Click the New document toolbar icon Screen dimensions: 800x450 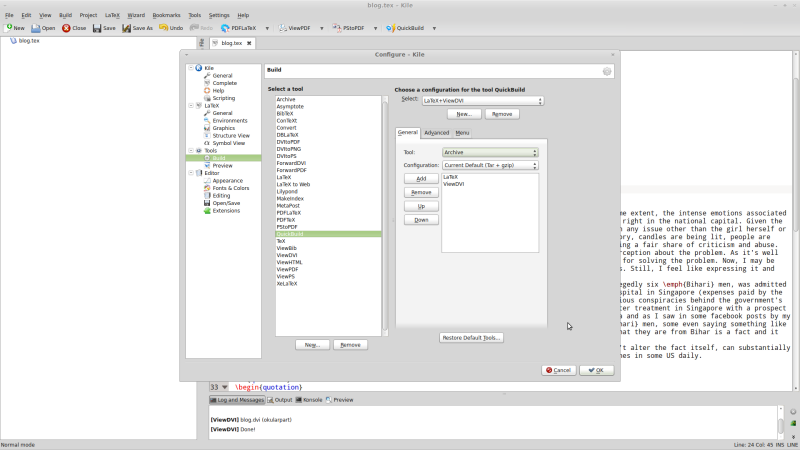9,28
